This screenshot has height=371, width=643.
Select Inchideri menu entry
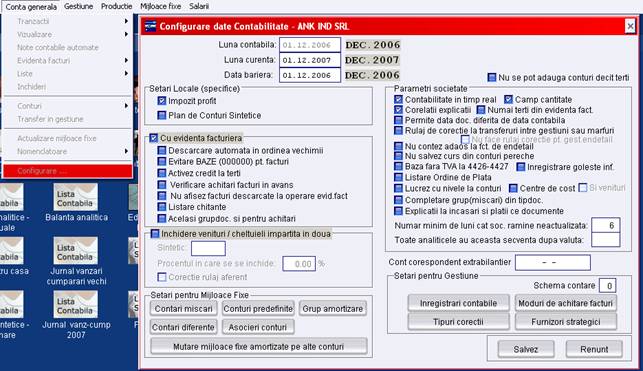pyautogui.click(x=68, y=87)
